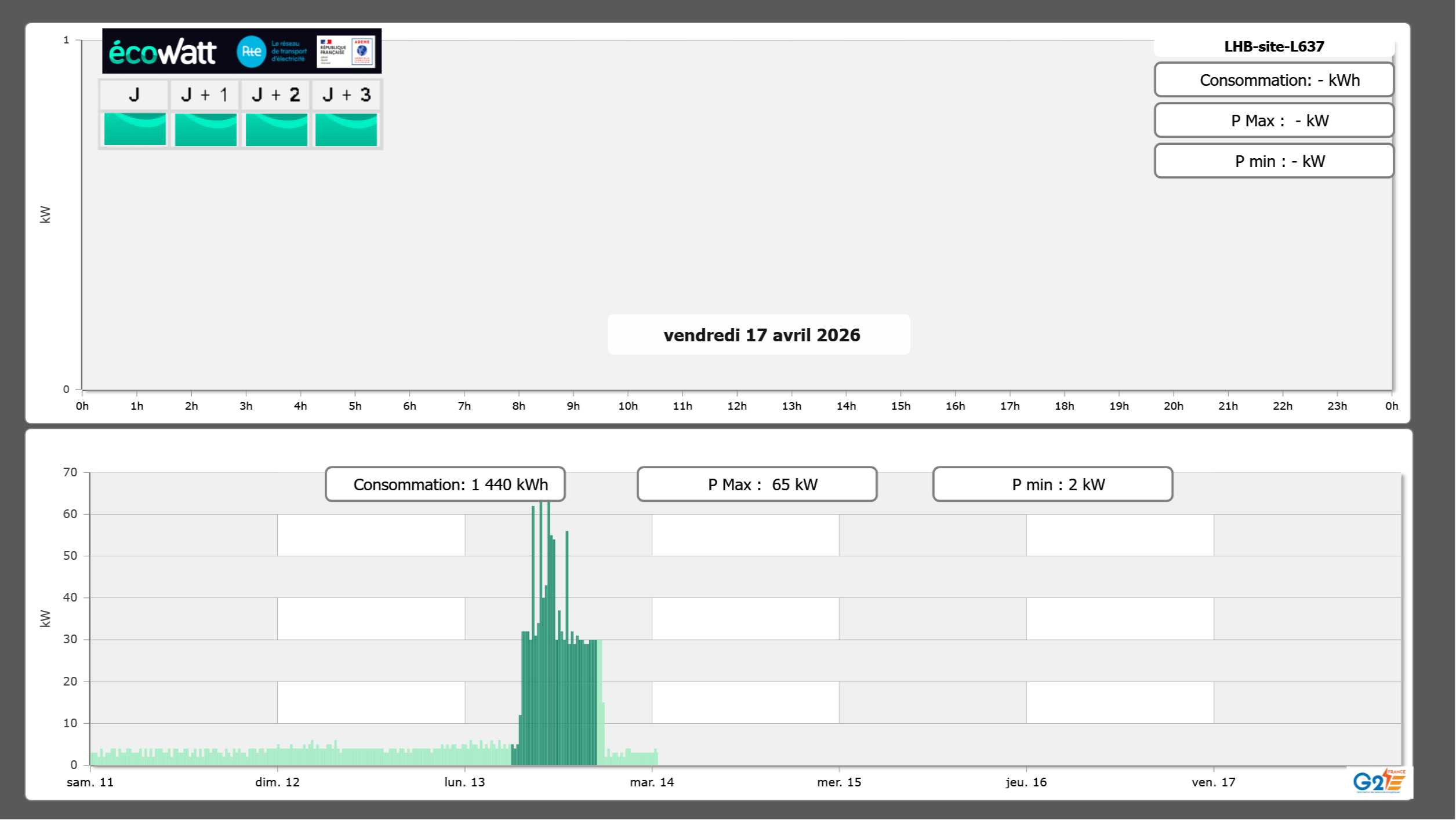Click the P min : 2 kW box
This screenshot has height=820, width=1456.
[x=1052, y=484]
